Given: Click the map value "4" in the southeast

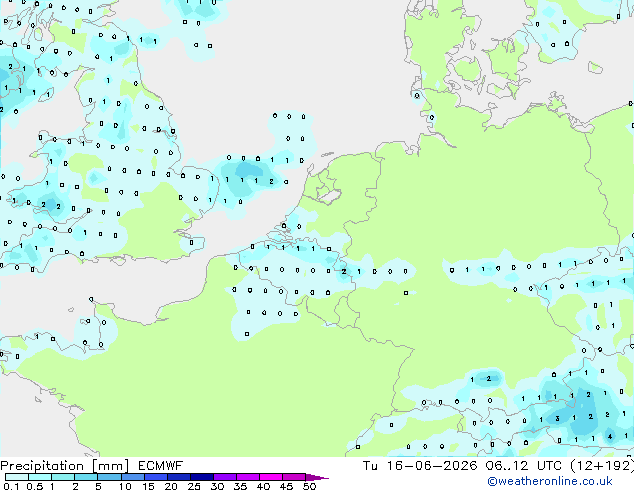Looking at the screenshot, I should coord(610,436).
